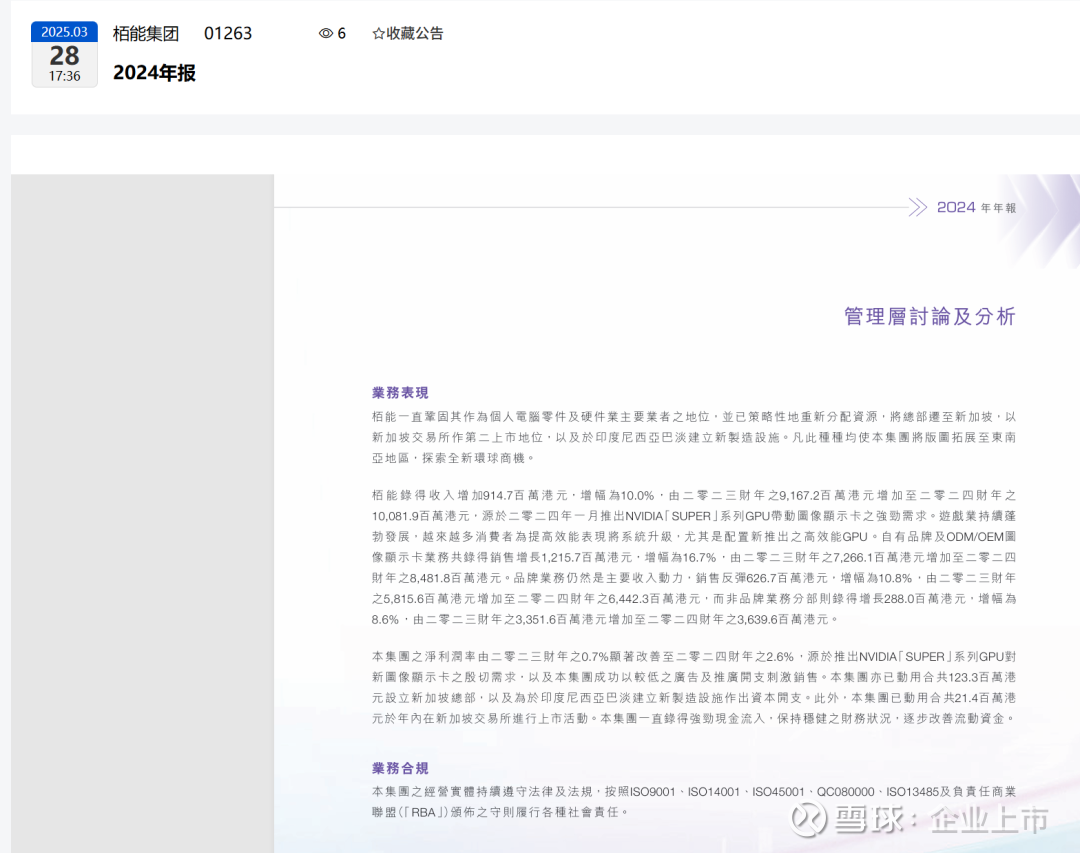Click the 雪球 snowball logo watermark
This screenshot has width=1080, height=853.
(x=810, y=819)
